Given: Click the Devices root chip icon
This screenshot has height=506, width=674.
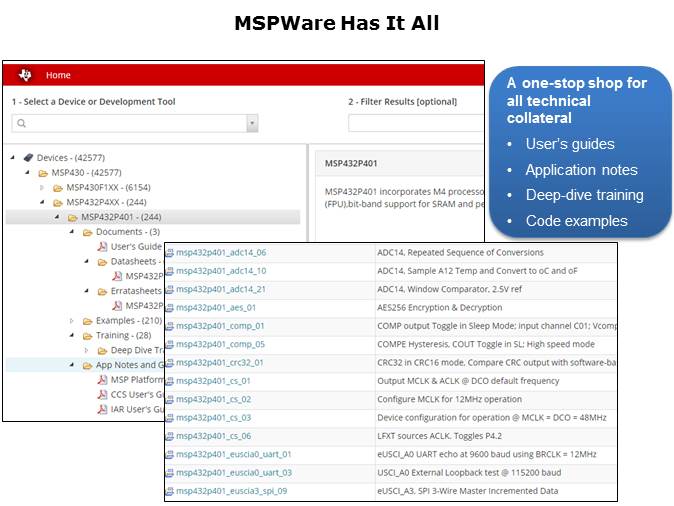Looking at the screenshot, I should click(x=28, y=158).
